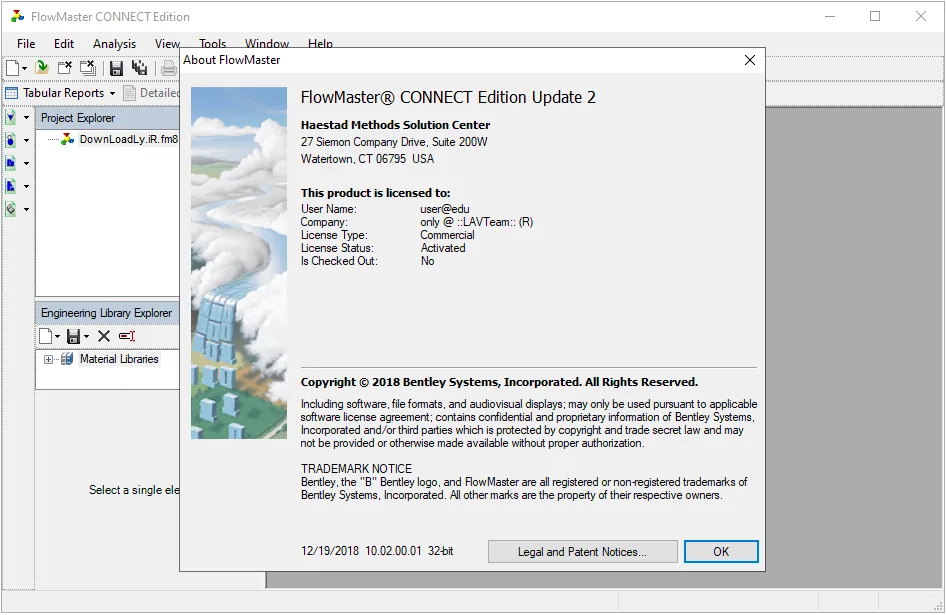The height and width of the screenshot is (615, 946).
Task: Select the circular pipe worksheet icon
Action: [11, 140]
